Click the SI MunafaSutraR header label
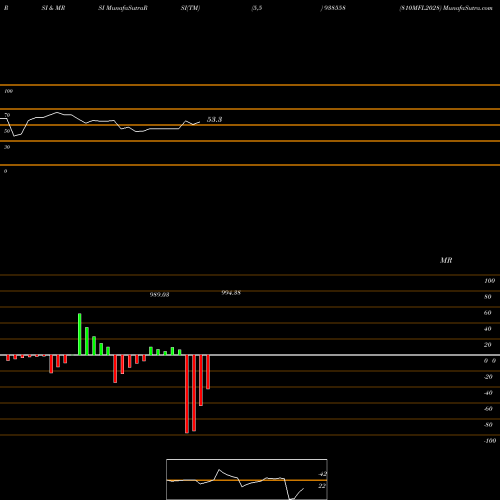Viewport: 500px width, 500px height. pyautogui.click(x=123, y=8)
